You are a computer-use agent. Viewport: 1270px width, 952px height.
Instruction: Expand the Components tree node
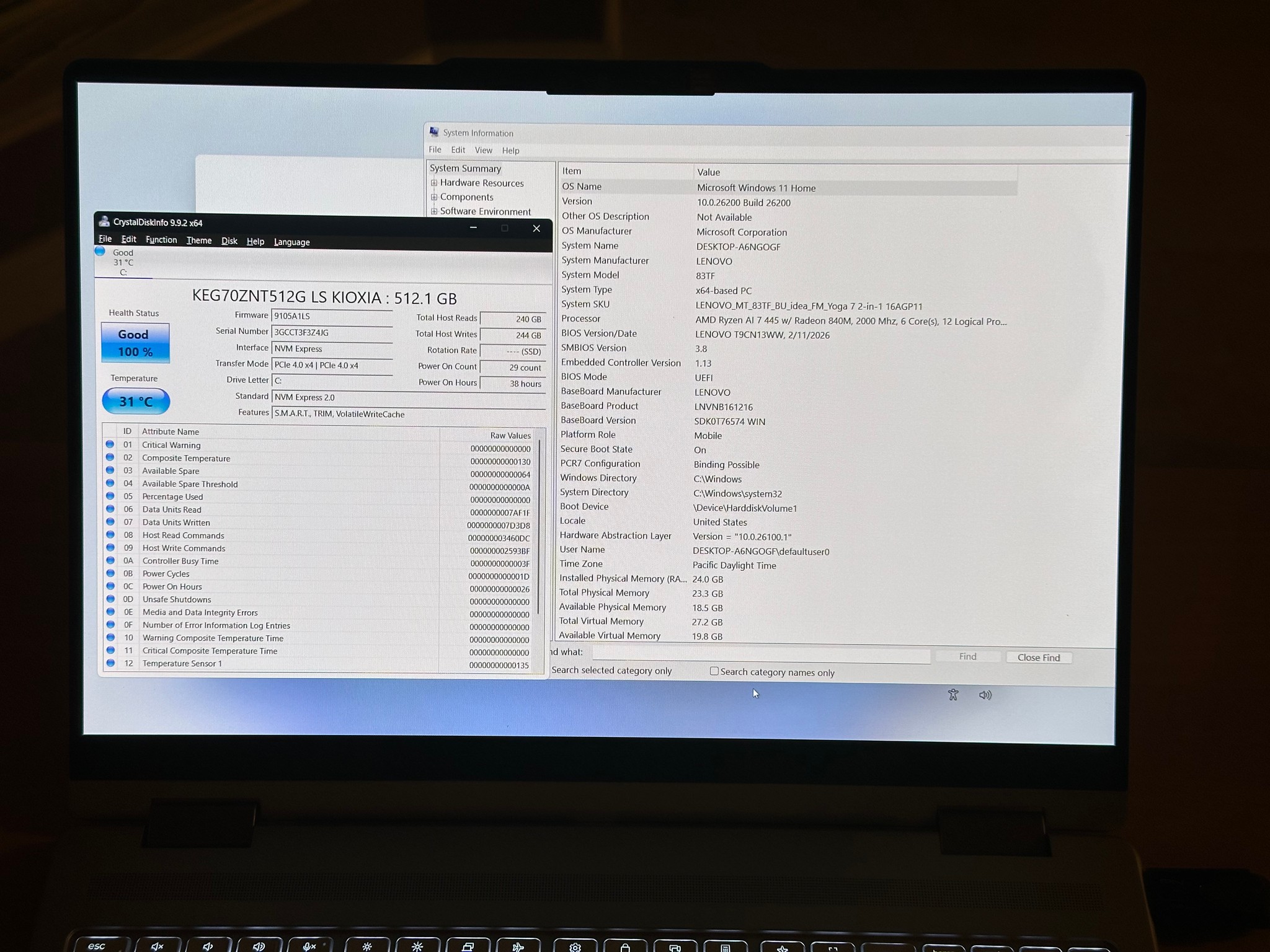pyautogui.click(x=434, y=197)
